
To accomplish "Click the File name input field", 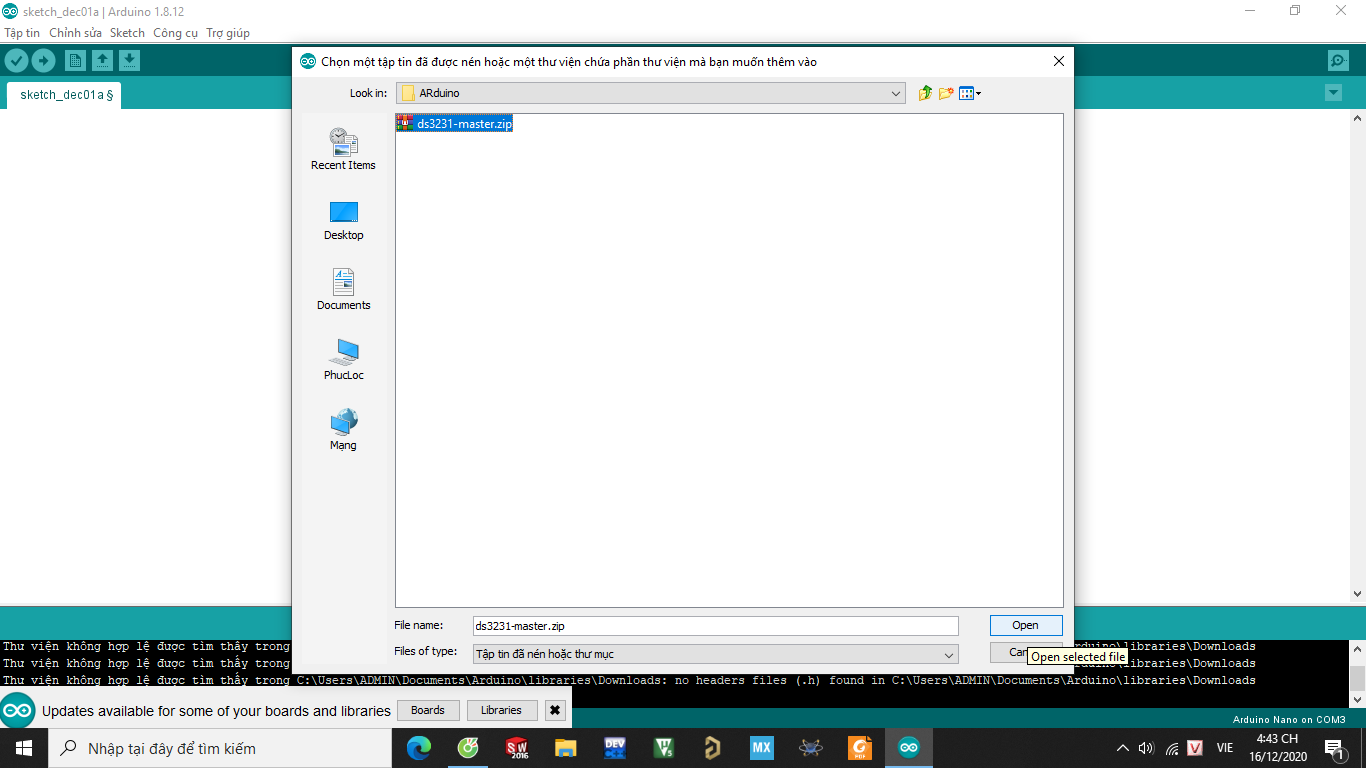I will (715, 626).
